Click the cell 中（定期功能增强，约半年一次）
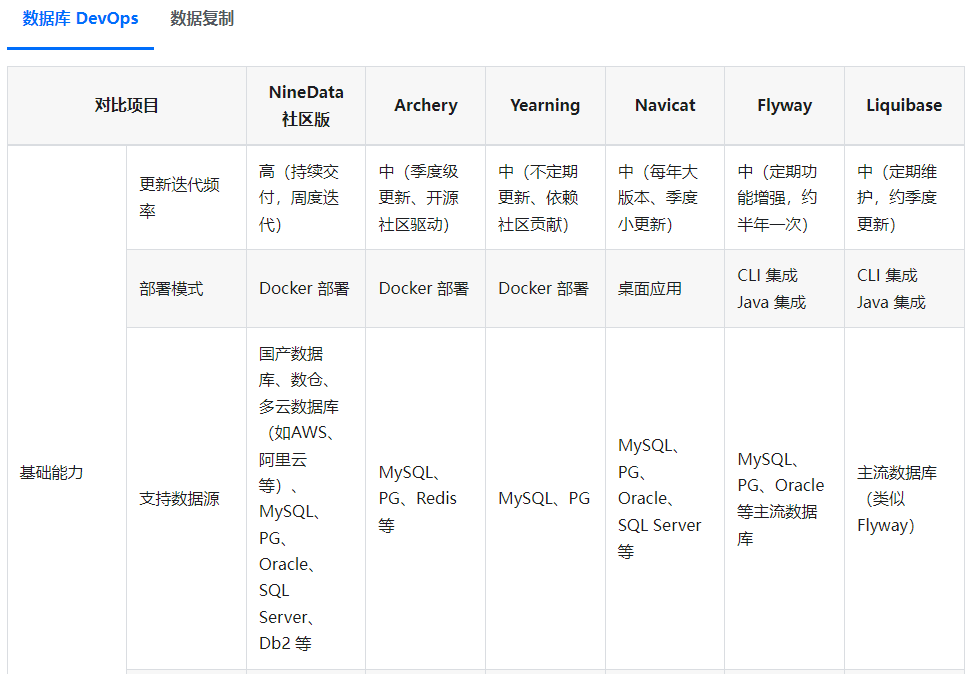 point(785,198)
